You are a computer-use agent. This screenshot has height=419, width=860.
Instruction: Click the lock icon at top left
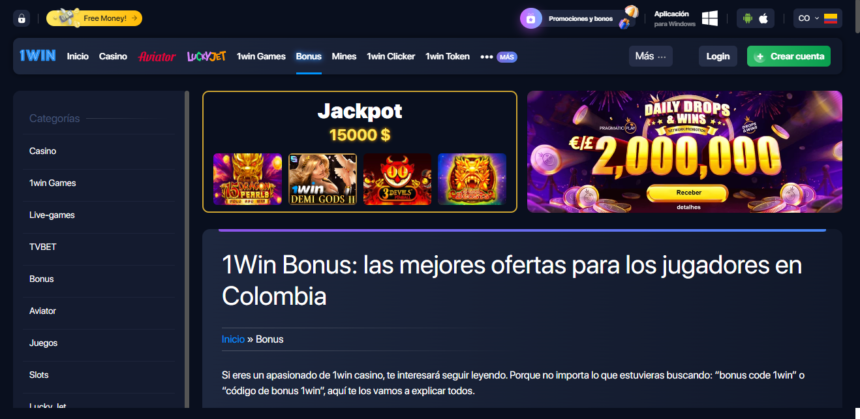pos(21,19)
